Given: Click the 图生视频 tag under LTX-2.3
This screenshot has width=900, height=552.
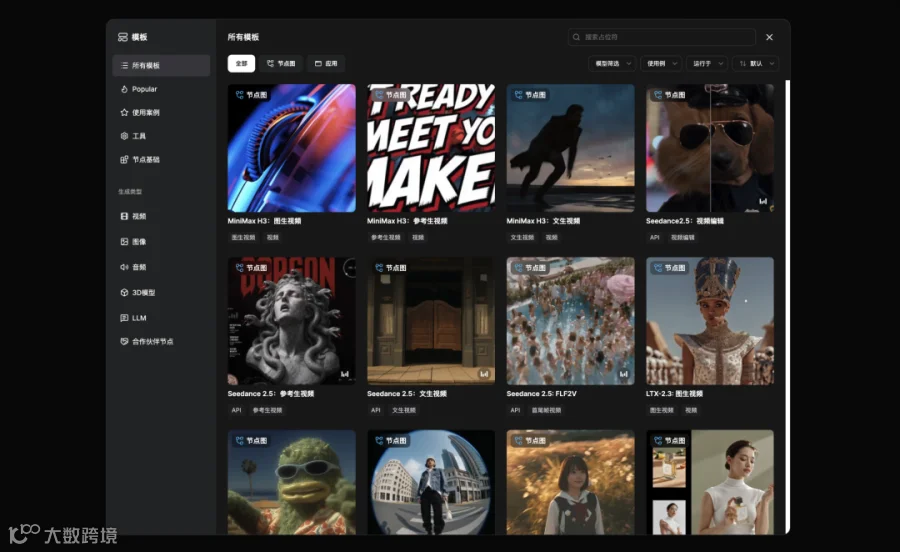Looking at the screenshot, I should [x=661, y=410].
